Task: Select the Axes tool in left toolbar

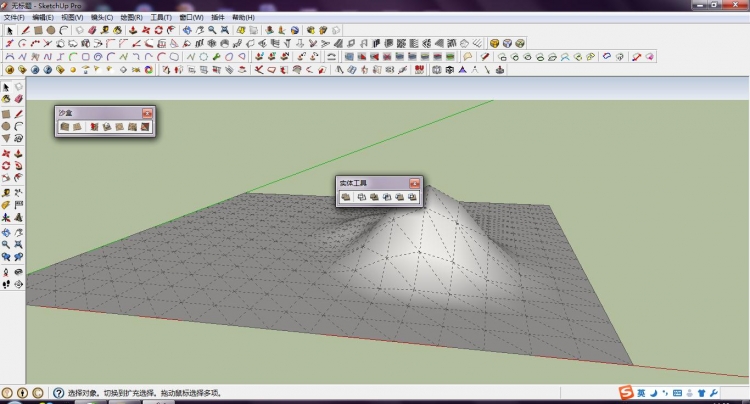Action: click(x=6, y=218)
